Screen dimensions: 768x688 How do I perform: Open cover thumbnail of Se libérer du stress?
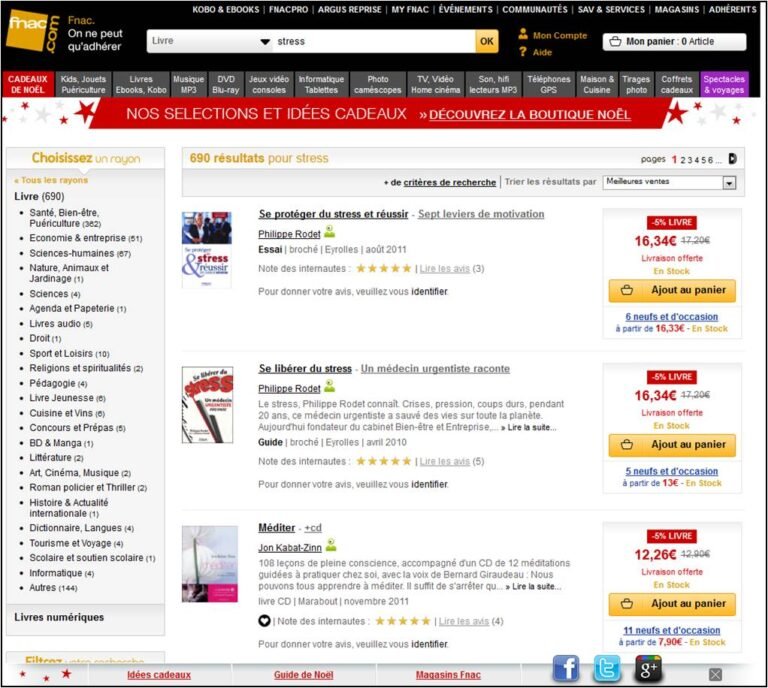point(207,404)
